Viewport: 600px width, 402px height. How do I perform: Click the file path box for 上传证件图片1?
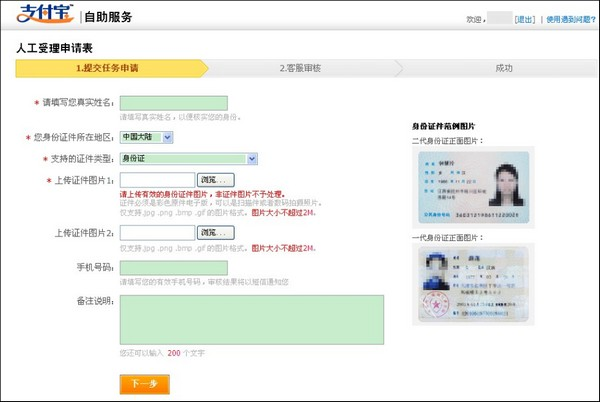coord(156,180)
